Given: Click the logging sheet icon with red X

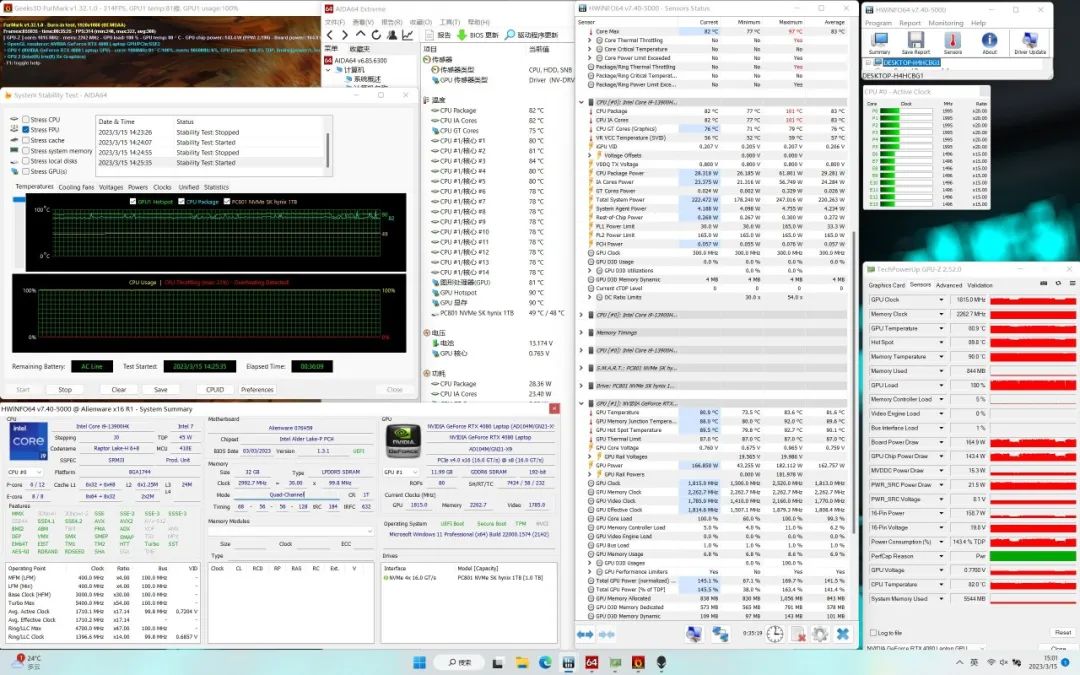Looking at the screenshot, I should (798, 634).
